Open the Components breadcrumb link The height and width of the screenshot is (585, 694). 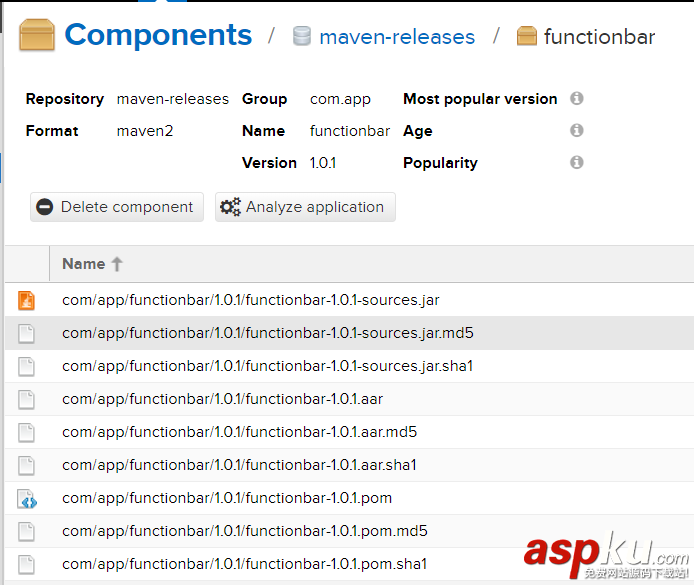point(158,35)
